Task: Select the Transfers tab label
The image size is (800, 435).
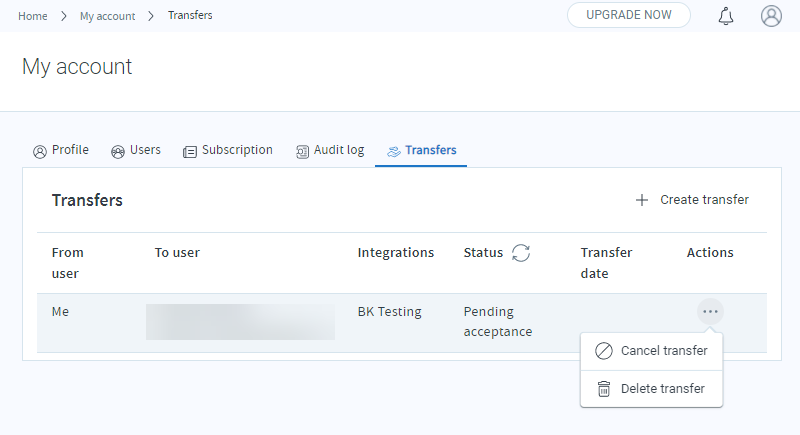Action: (x=431, y=150)
